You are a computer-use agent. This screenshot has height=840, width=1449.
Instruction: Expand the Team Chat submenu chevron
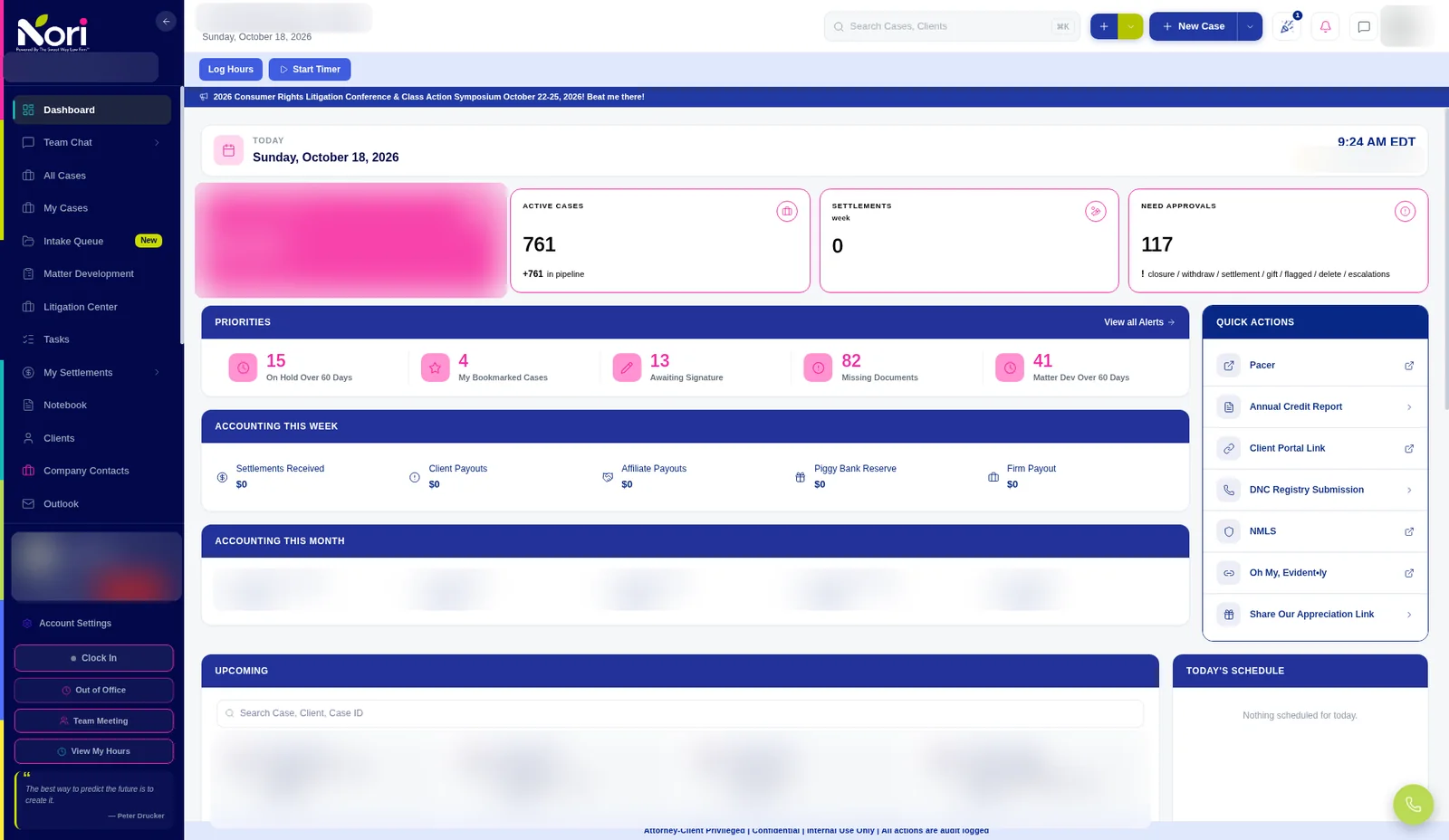tap(157, 143)
